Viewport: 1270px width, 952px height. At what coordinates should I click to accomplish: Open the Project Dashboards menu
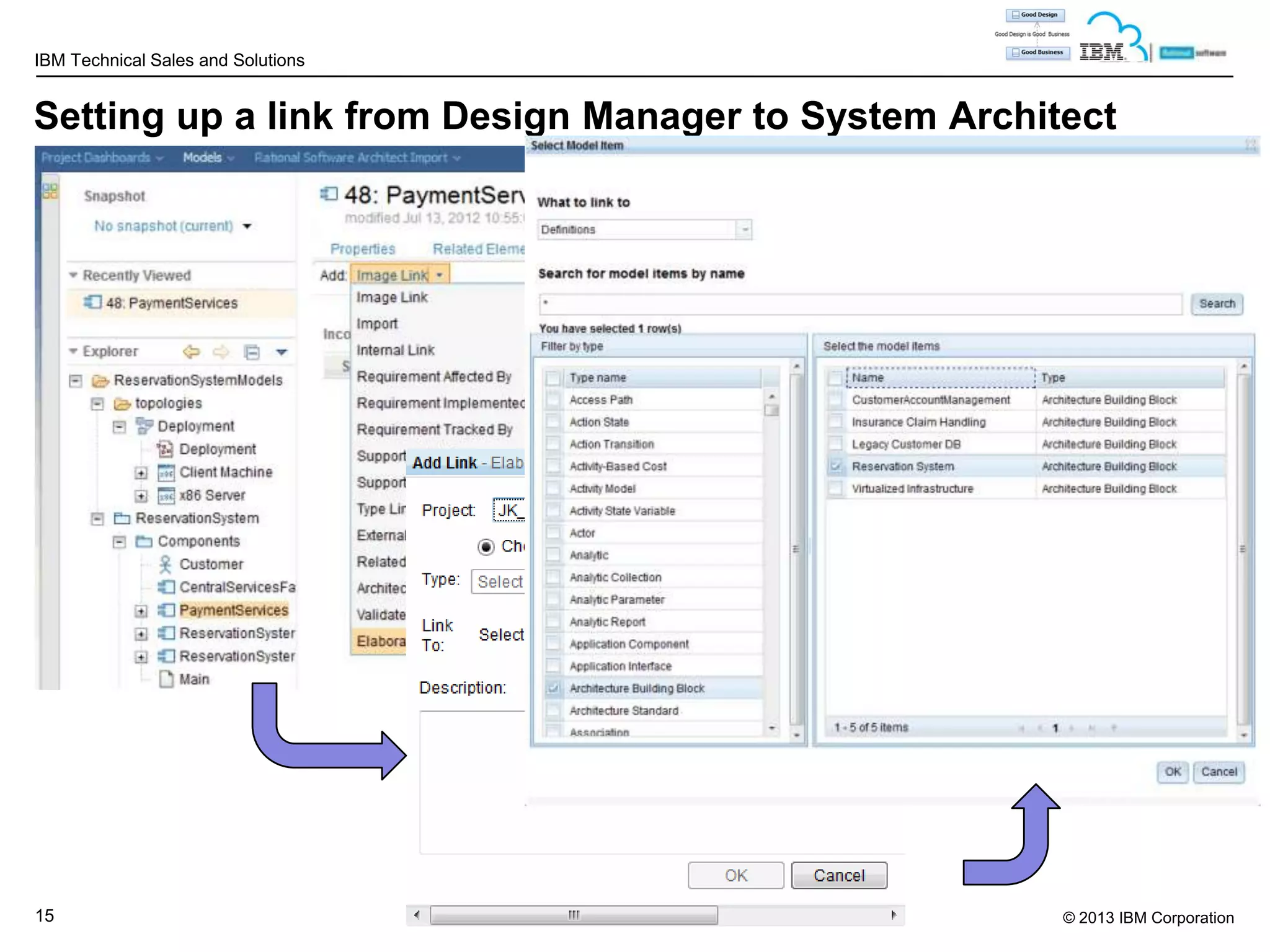coord(102,158)
